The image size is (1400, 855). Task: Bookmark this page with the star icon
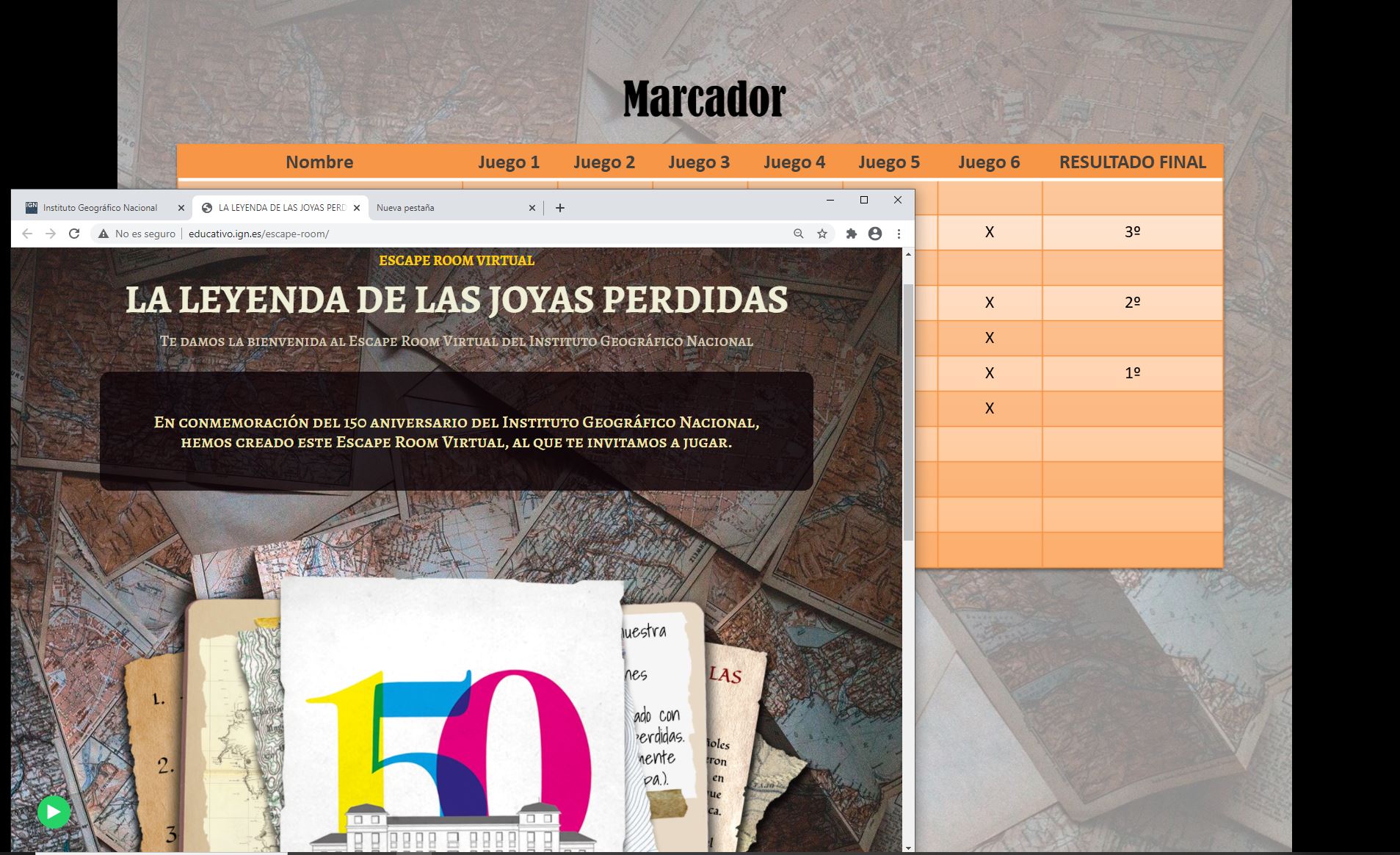tap(822, 234)
